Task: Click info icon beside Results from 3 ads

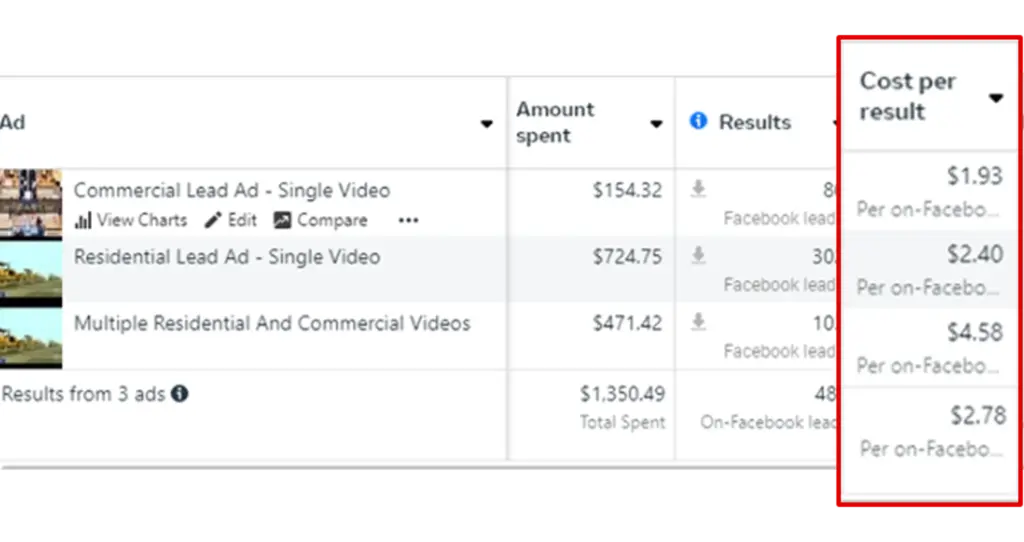Action: click(x=179, y=394)
